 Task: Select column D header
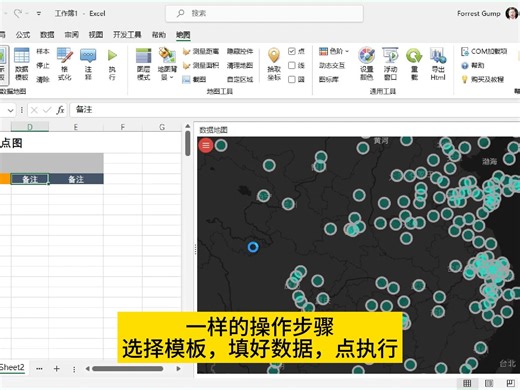point(30,127)
